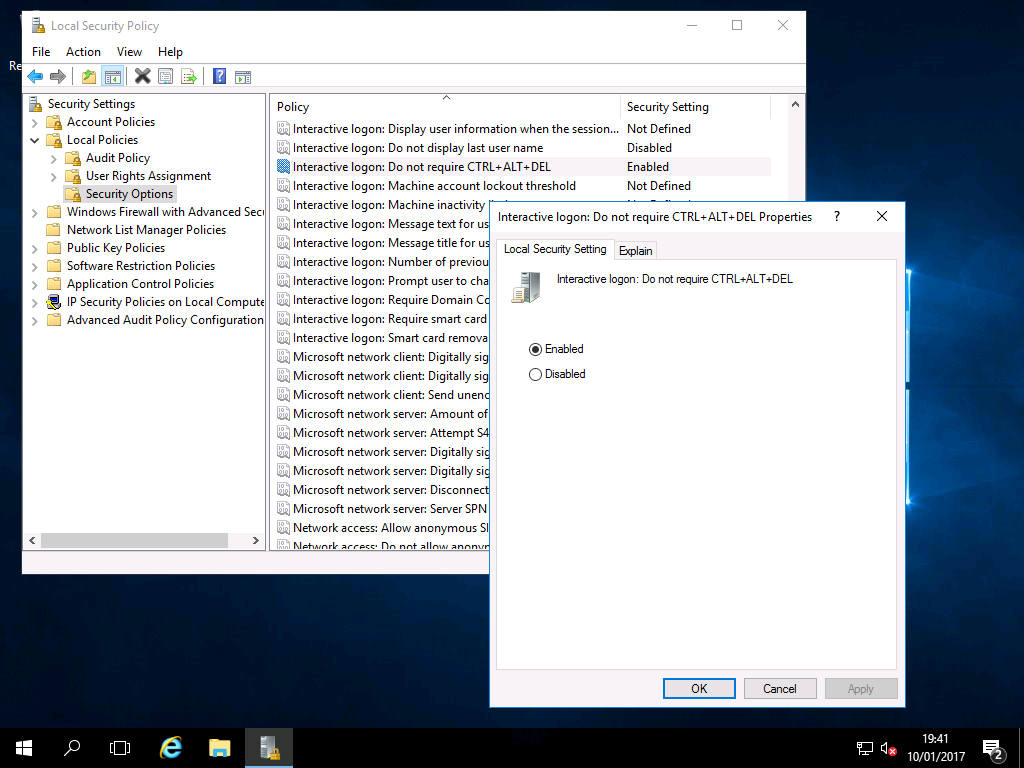
Task: Switch to the Explain tab
Action: click(x=635, y=251)
